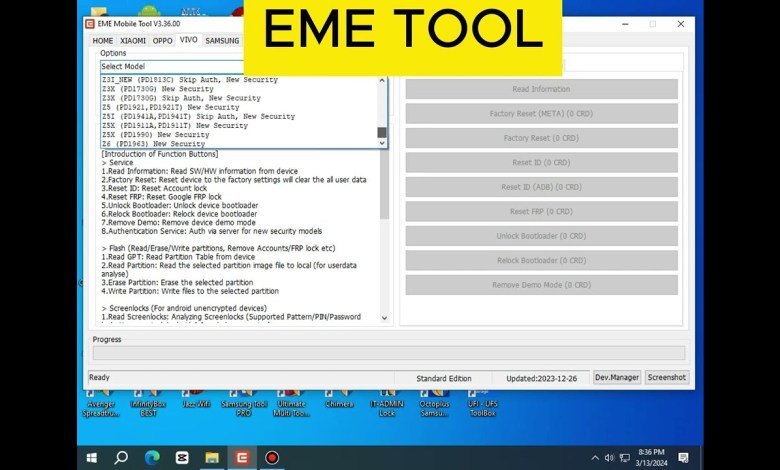Open UFI - UFS ToolBox desktop shortcut
Screen dimensions: 780x470
(x=482, y=403)
